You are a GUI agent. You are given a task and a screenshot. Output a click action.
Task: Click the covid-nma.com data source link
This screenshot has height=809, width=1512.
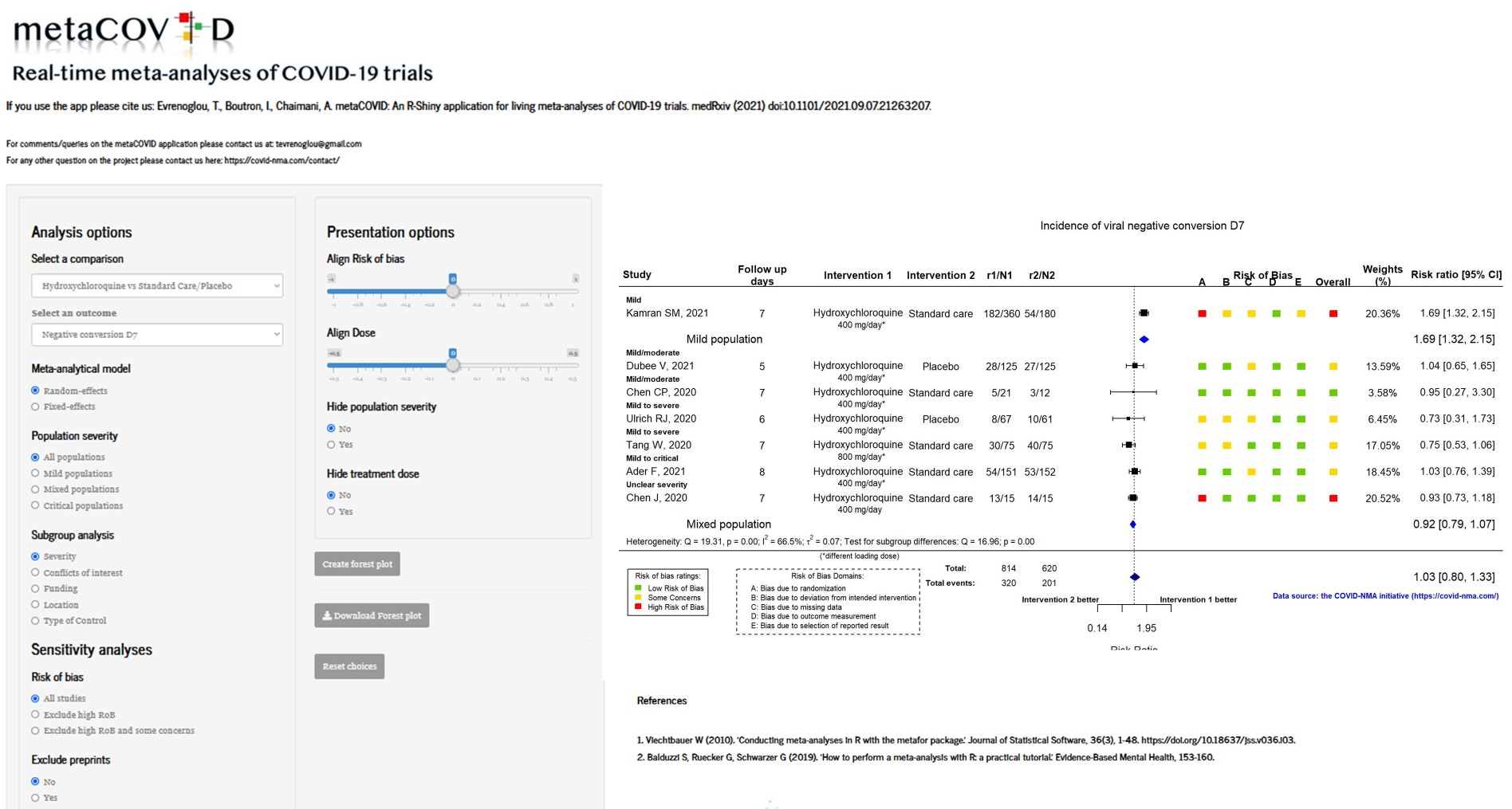(x=1385, y=595)
